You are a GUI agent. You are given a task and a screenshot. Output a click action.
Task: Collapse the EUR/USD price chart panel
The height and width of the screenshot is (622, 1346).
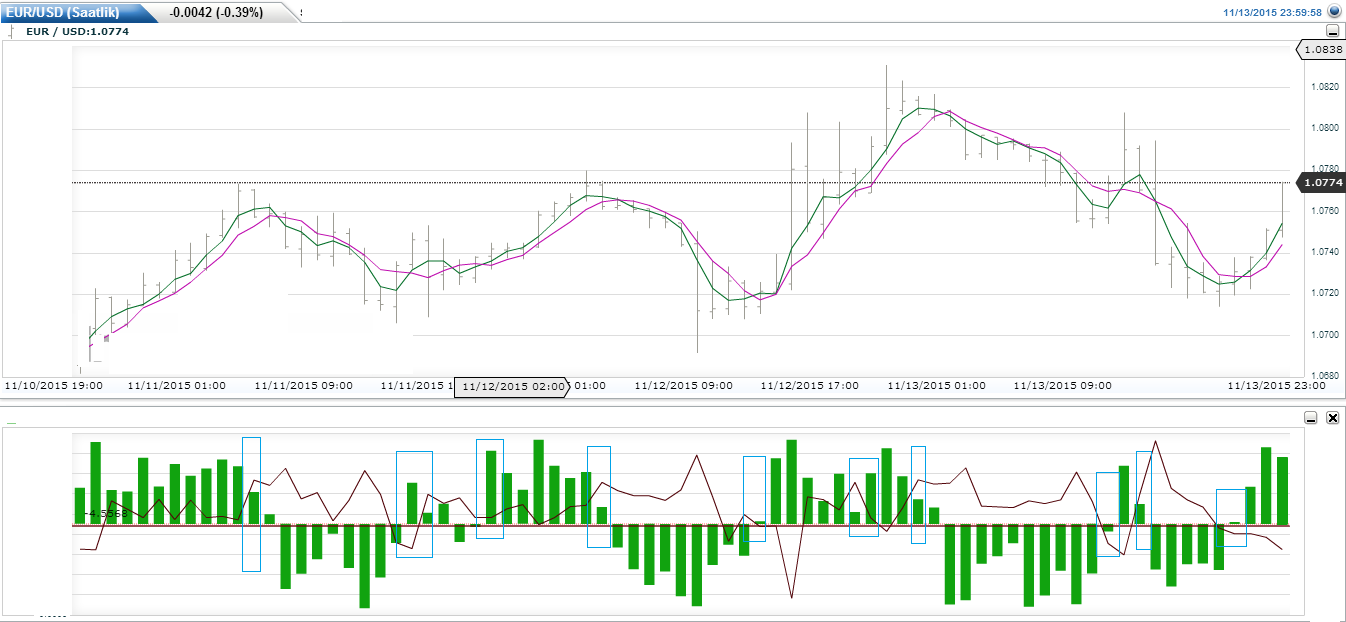(1332, 32)
